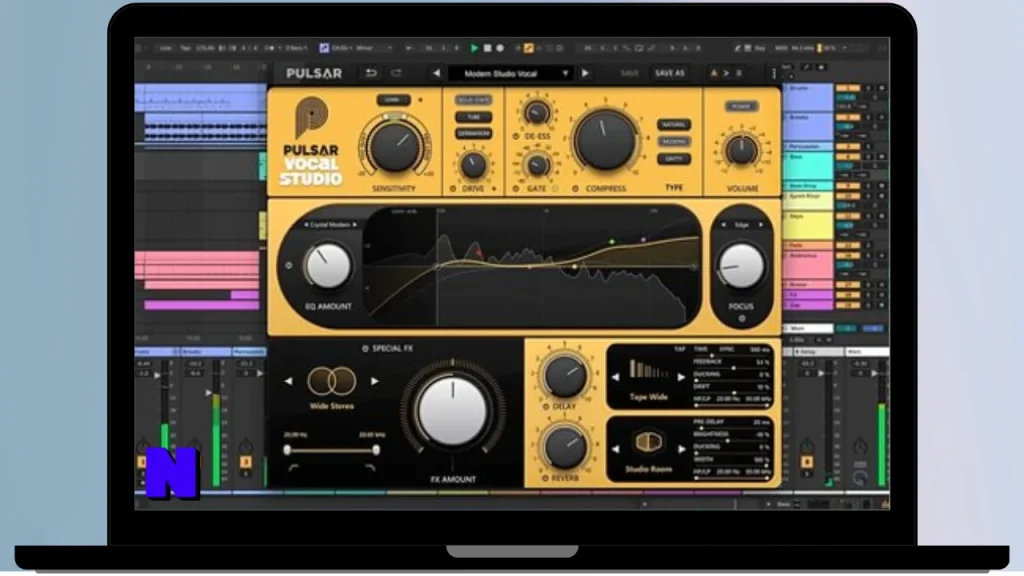Click the green Play button in DAW transport
The image size is (1024, 576).
pos(474,48)
